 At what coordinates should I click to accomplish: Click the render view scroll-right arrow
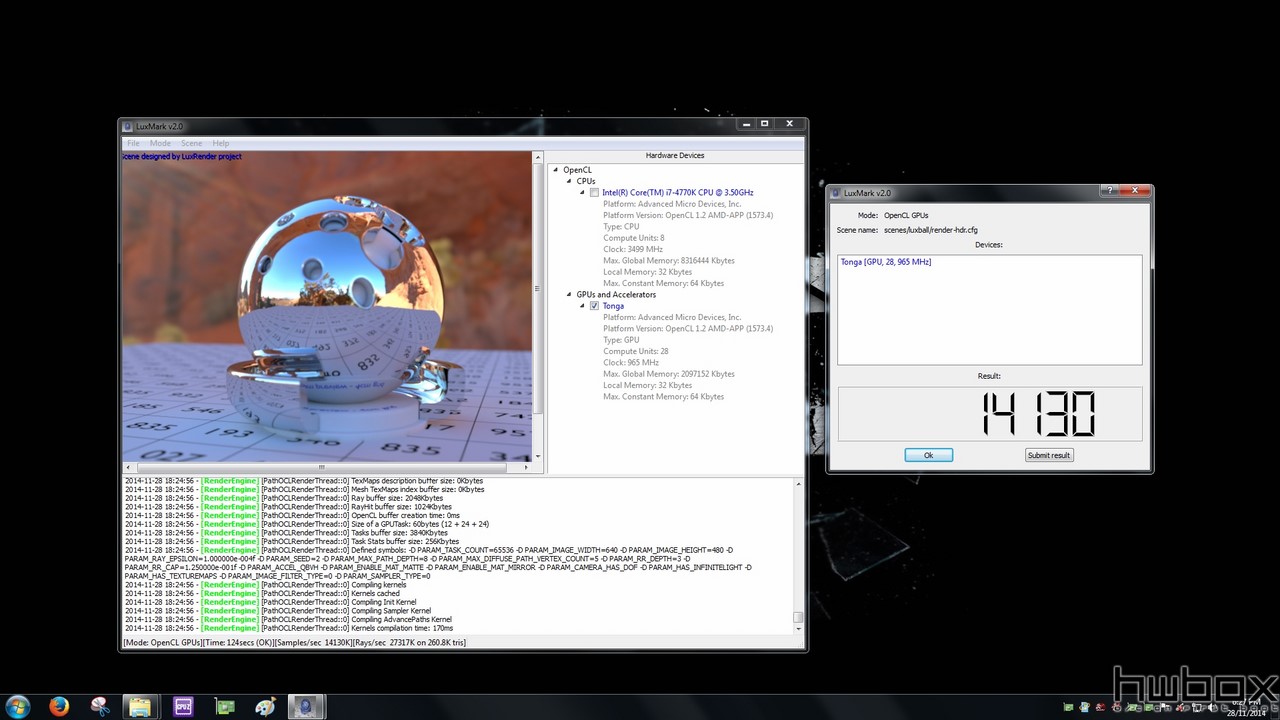526,467
